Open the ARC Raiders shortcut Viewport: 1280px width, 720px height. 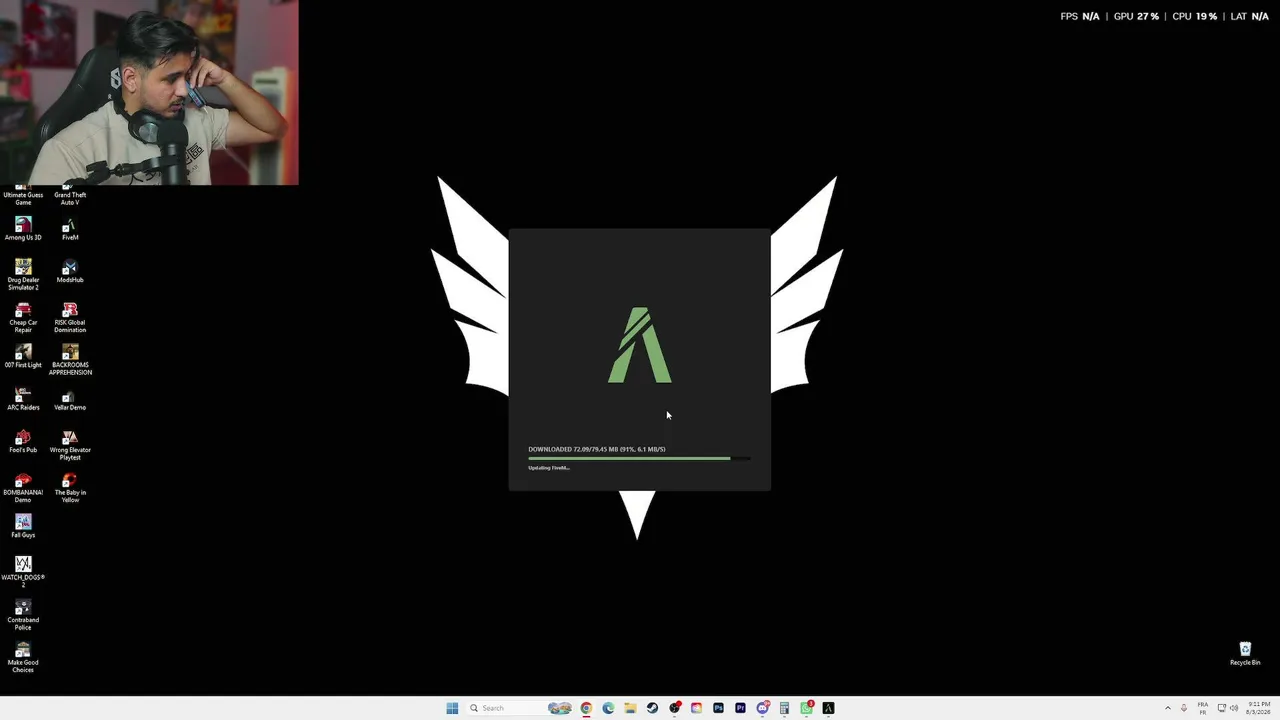(x=23, y=398)
